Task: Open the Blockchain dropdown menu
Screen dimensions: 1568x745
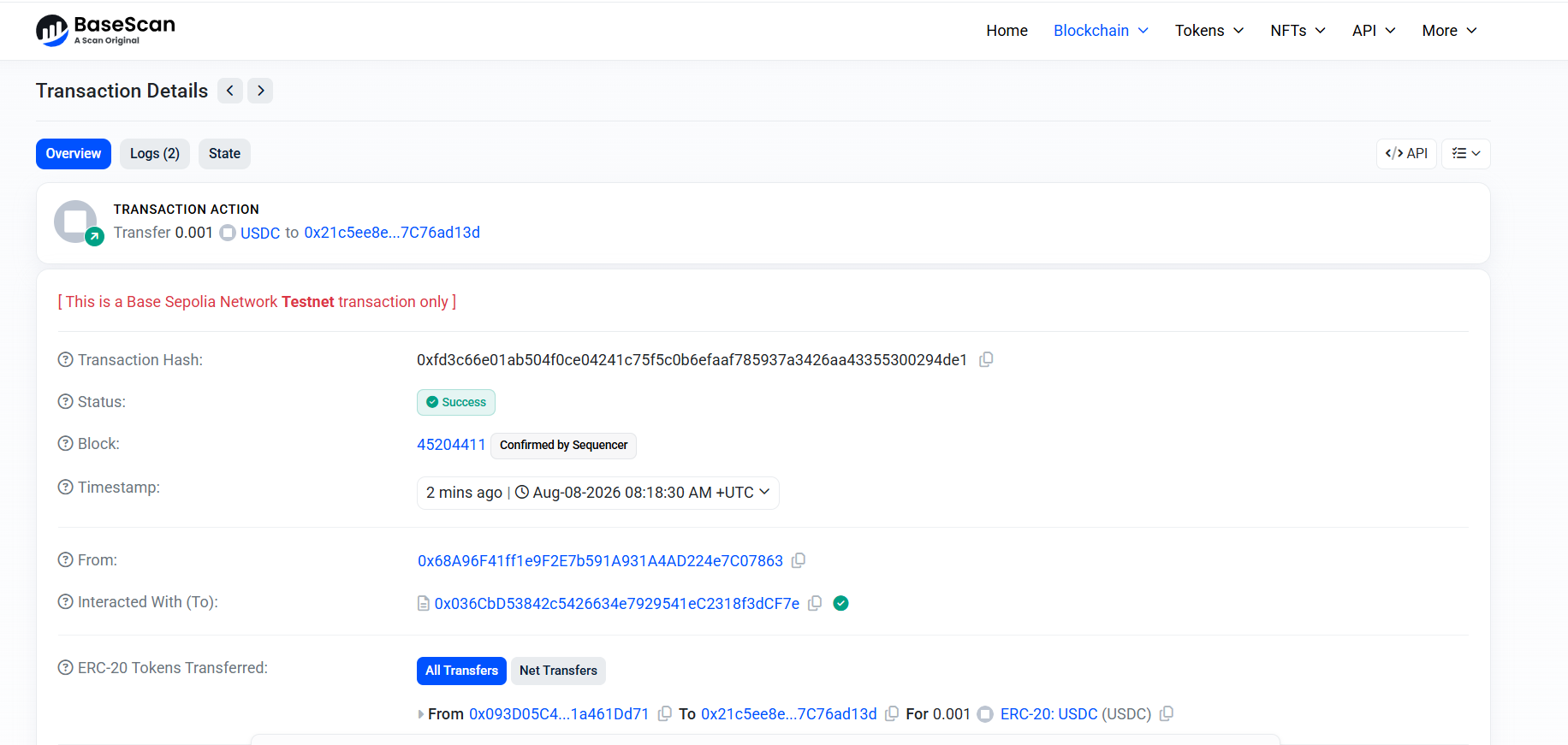Action: (x=1101, y=31)
